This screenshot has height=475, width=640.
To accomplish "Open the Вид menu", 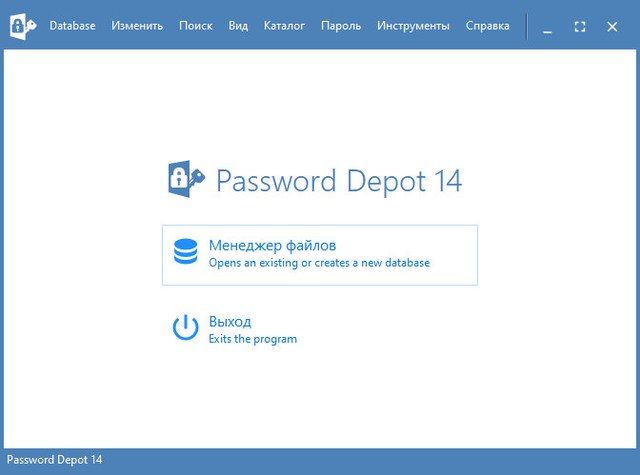I will click(238, 26).
